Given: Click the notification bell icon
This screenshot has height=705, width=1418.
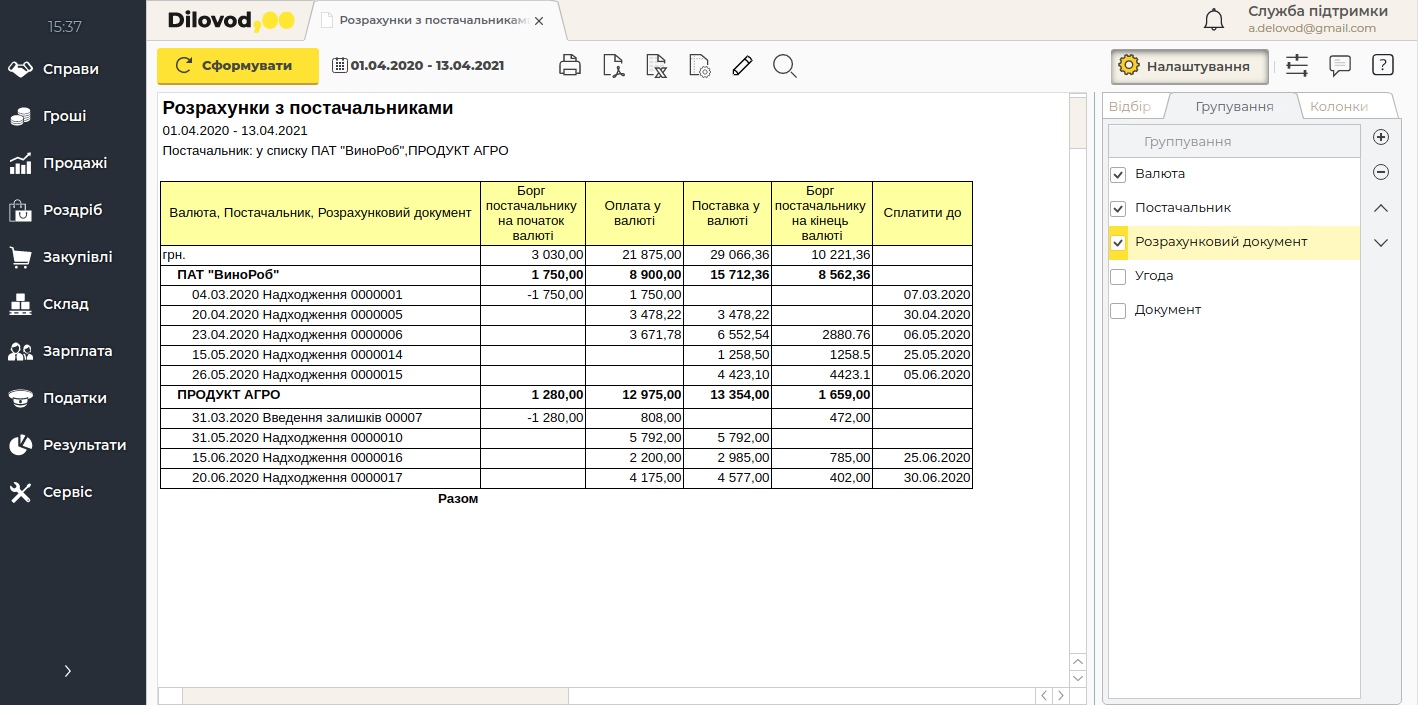Looking at the screenshot, I should tap(1214, 20).
